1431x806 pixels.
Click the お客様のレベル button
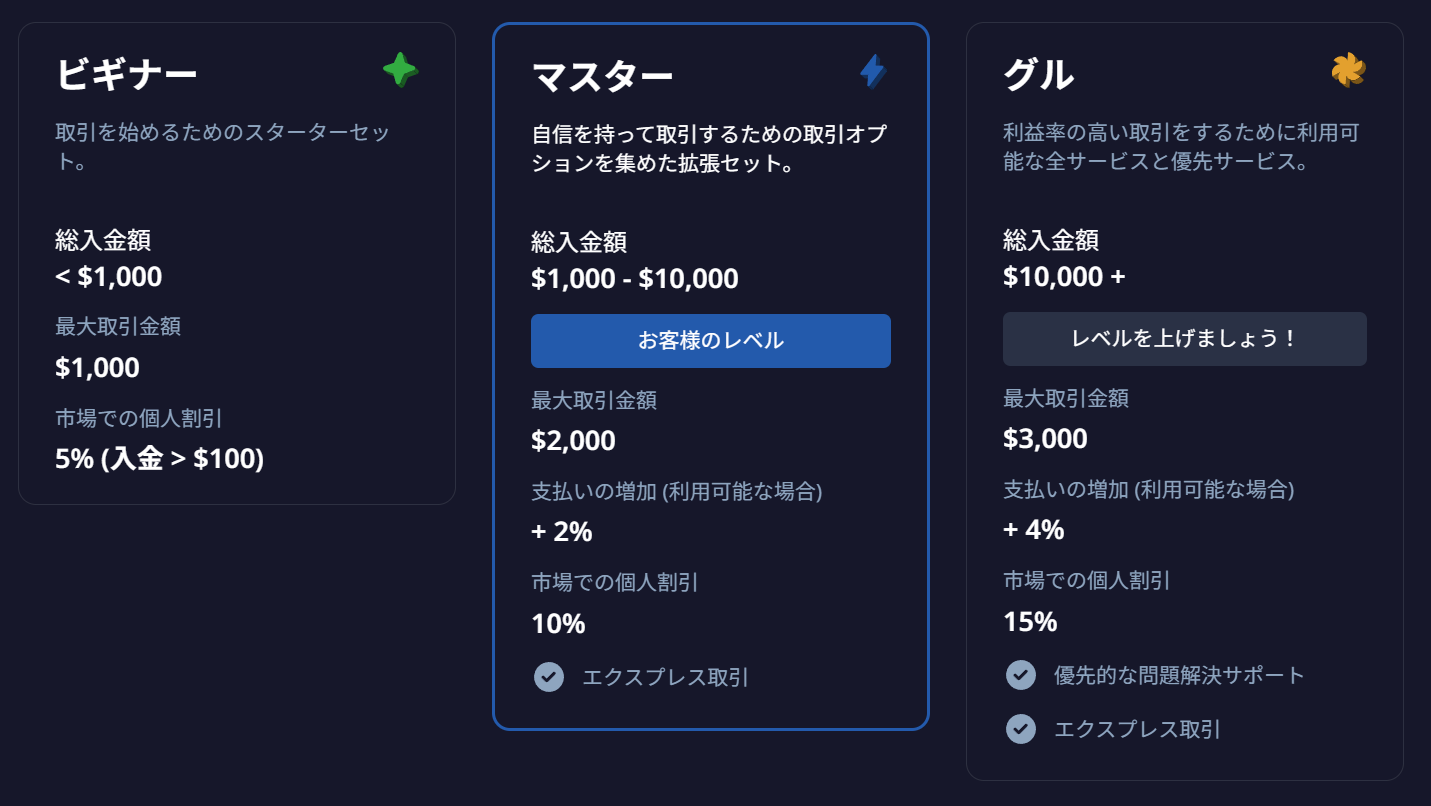(x=711, y=341)
